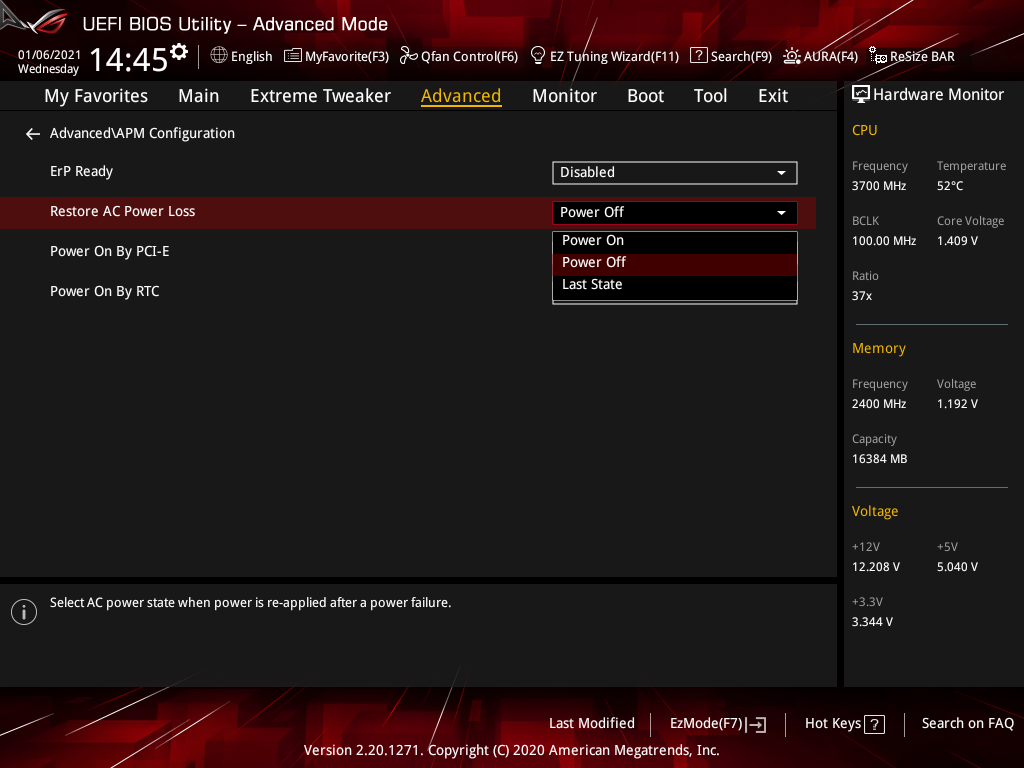Choose Last State option in list
This screenshot has height=768, width=1024.
(x=675, y=285)
